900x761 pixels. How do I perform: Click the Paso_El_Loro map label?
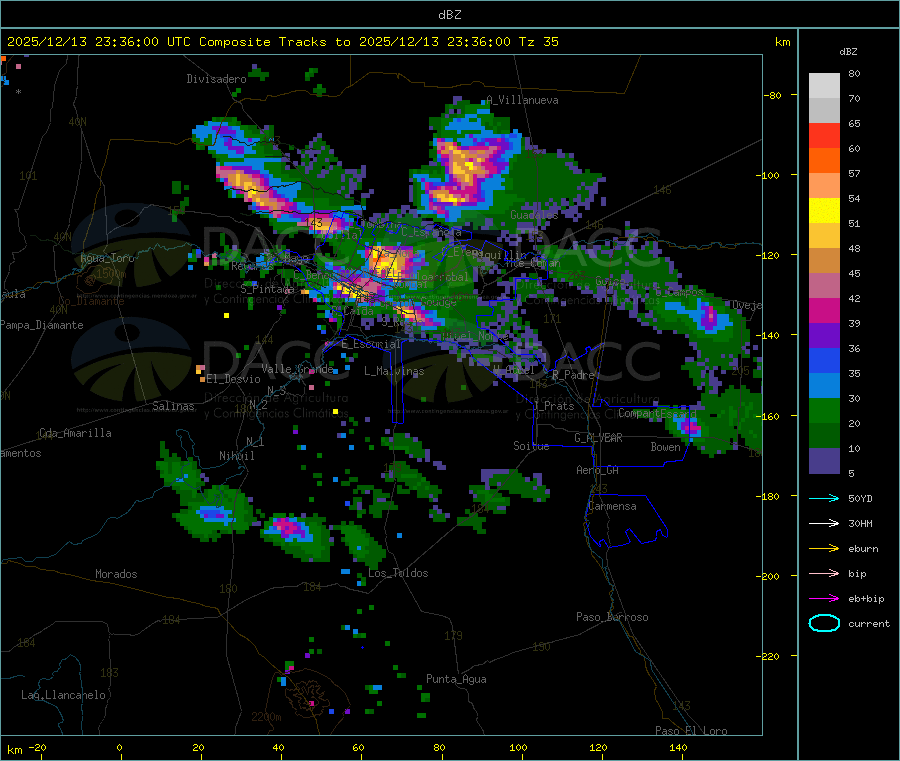point(691,731)
